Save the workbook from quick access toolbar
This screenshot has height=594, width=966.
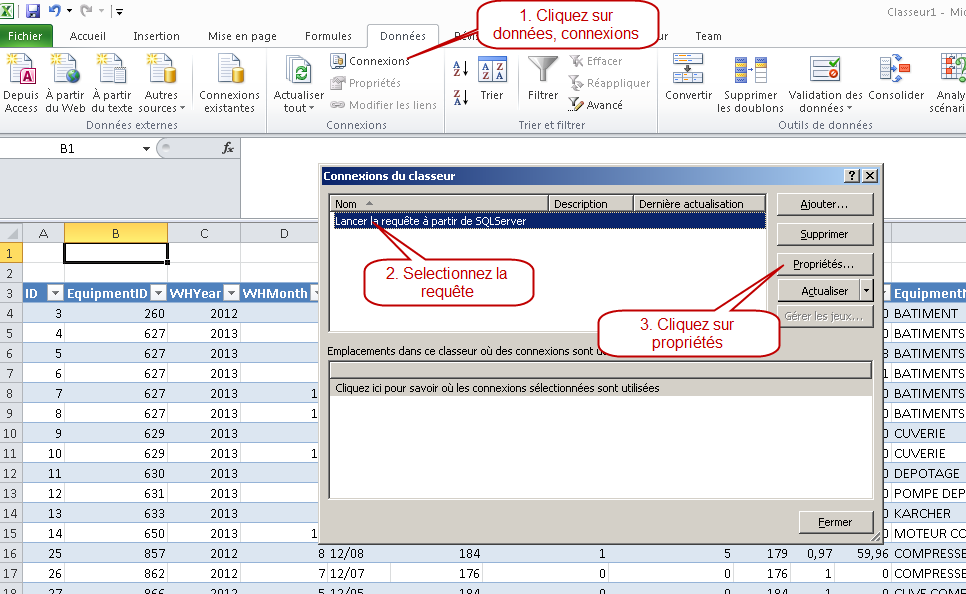(33, 10)
